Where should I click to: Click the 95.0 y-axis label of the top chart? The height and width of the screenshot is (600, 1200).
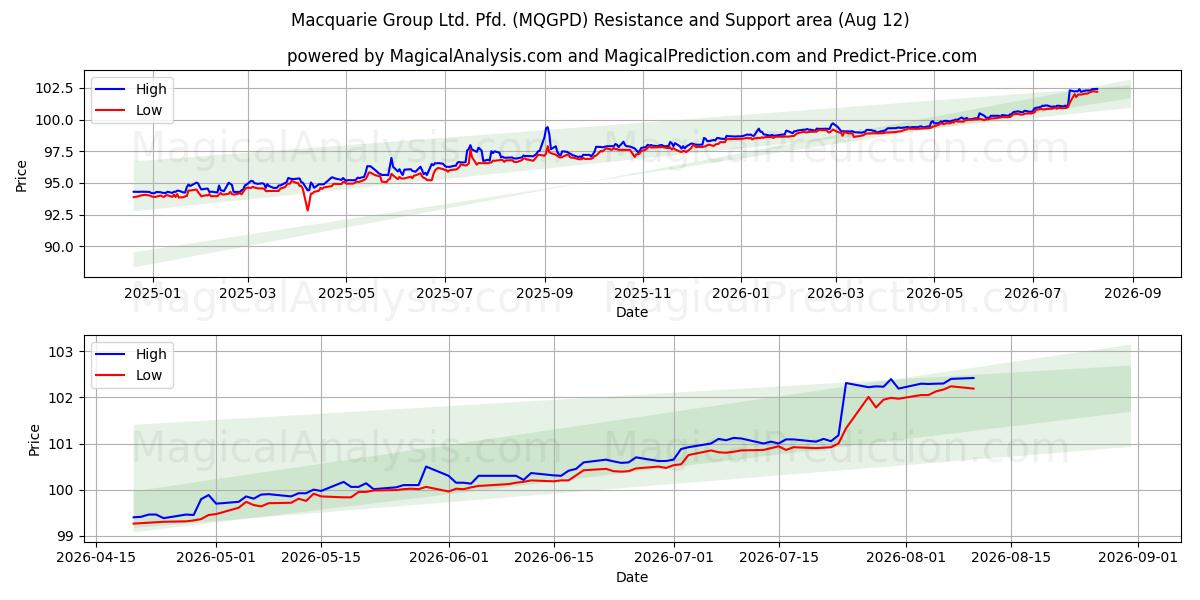[57, 183]
